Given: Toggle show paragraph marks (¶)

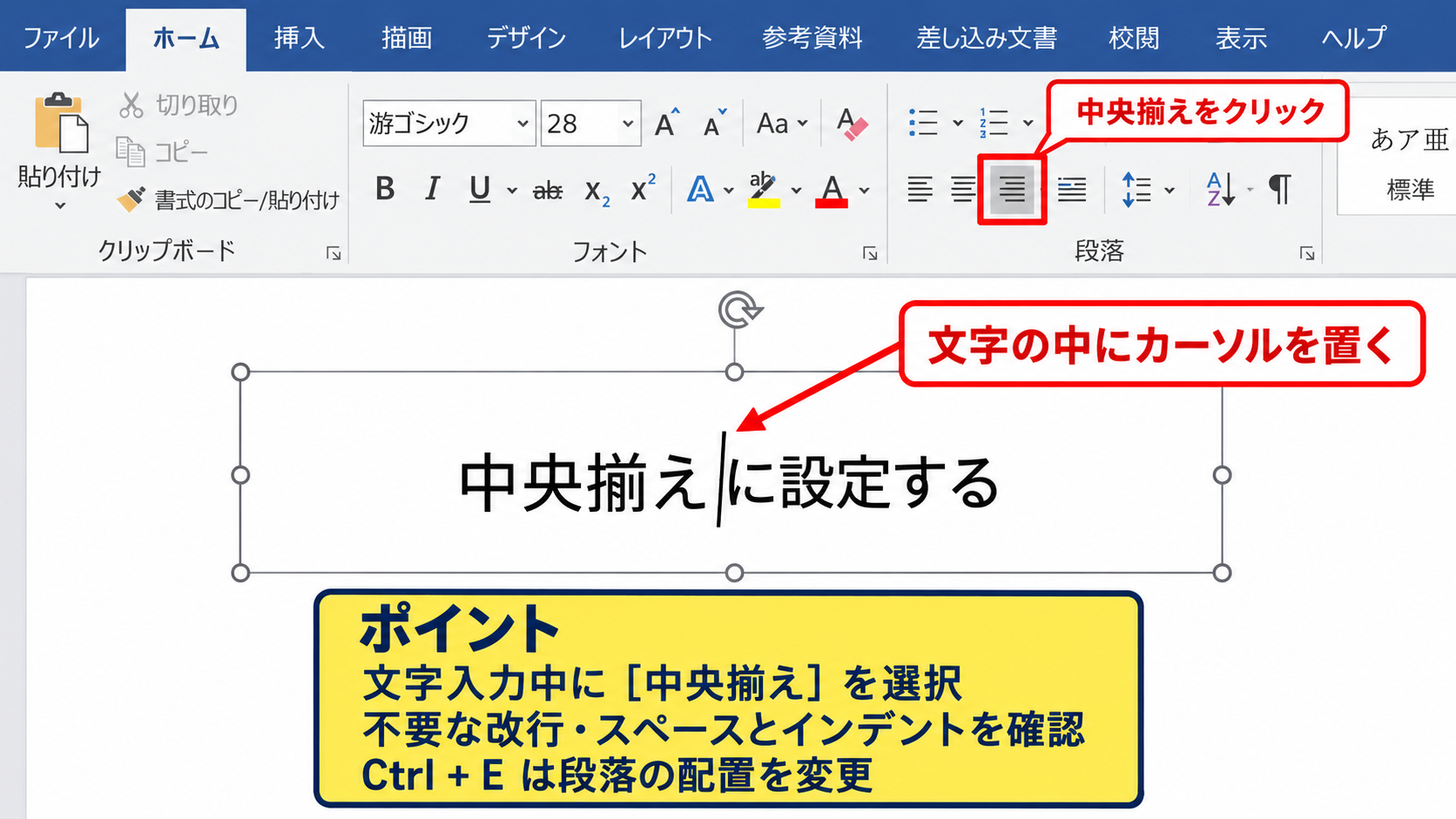Looking at the screenshot, I should point(1280,189).
